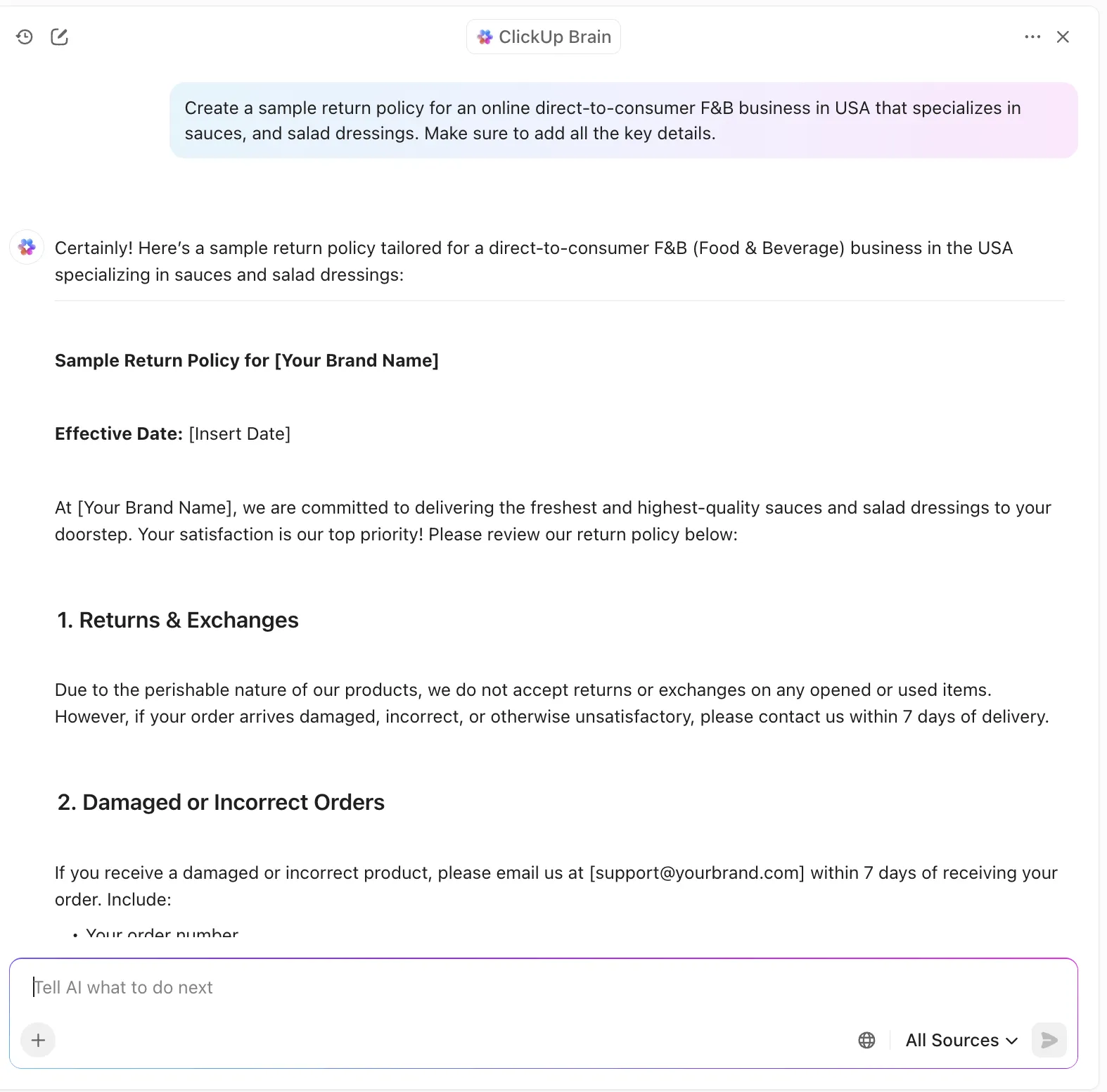This screenshot has height=1092, width=1107.
Task: Click the chevron next to All Sources
Action: [x=1012, y=1041]
